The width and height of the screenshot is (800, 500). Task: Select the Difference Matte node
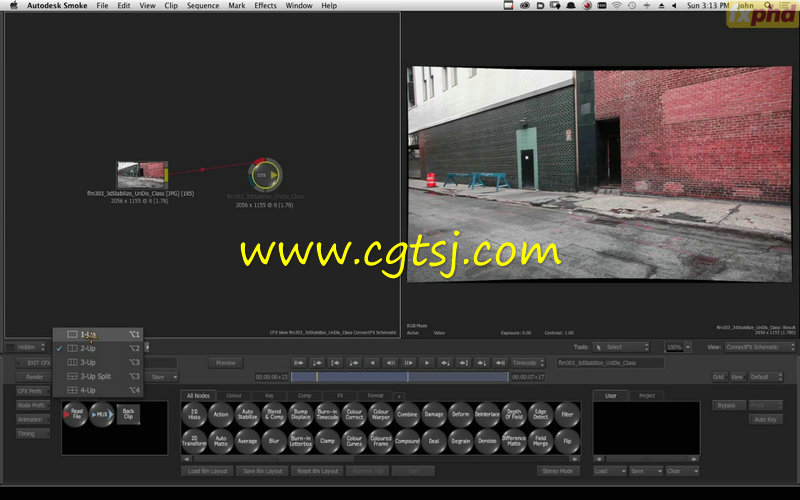tap(514, 441)
